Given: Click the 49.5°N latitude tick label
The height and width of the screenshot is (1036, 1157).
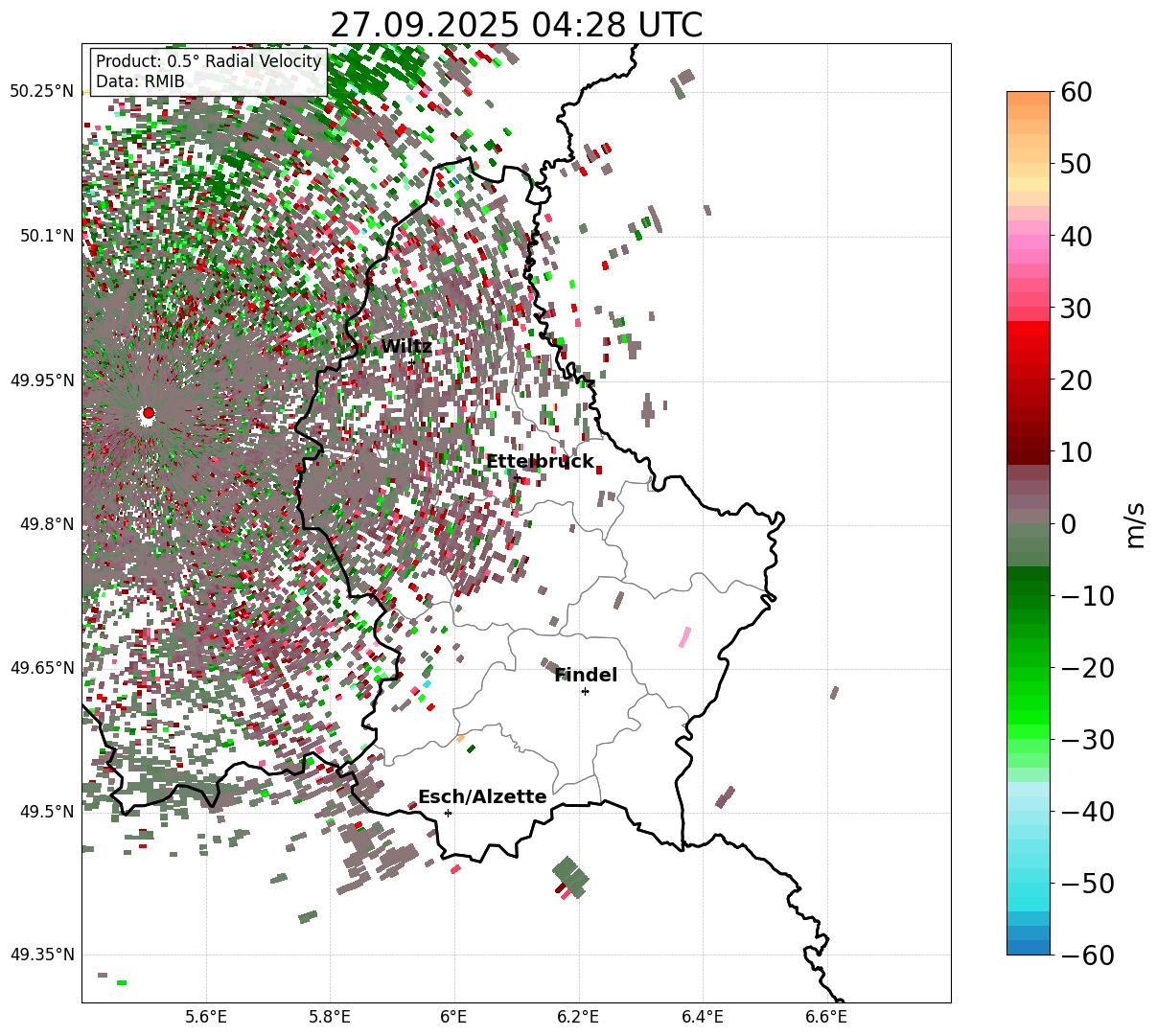Looking at the screenshot, I should [46, 812].
